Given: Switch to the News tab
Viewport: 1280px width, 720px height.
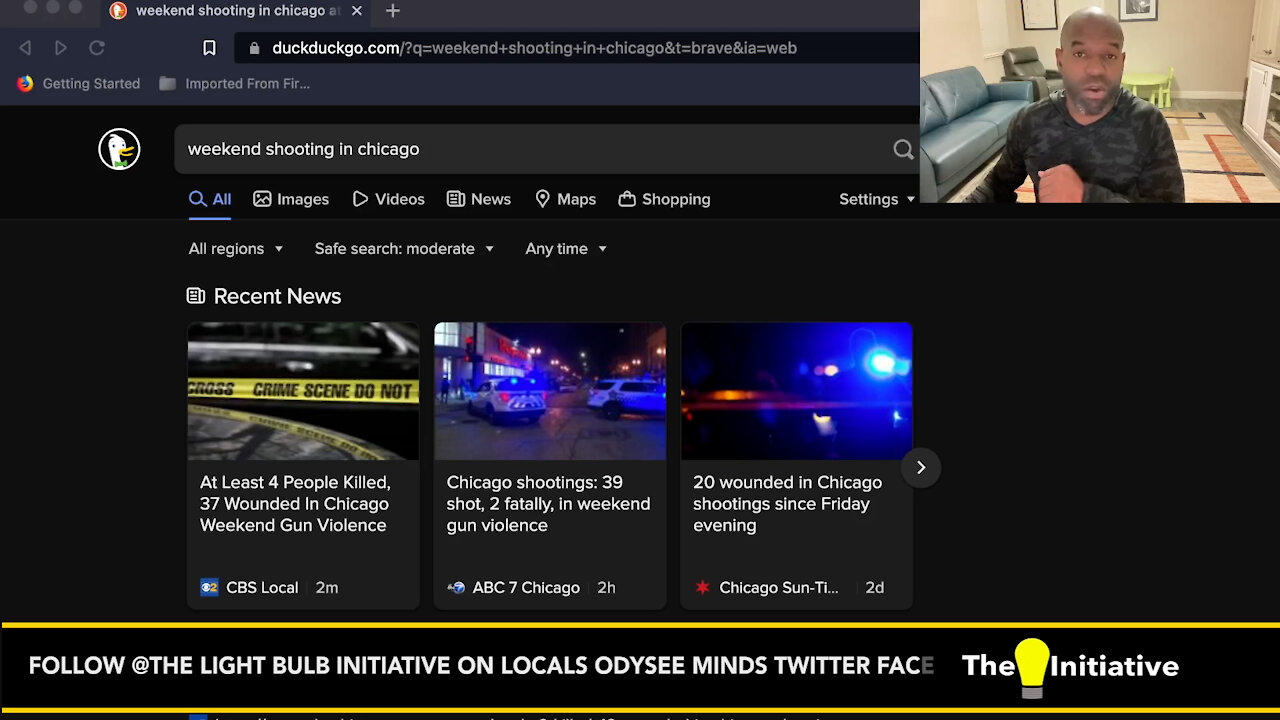Looking at the screenshot, I should coord(479,199).
